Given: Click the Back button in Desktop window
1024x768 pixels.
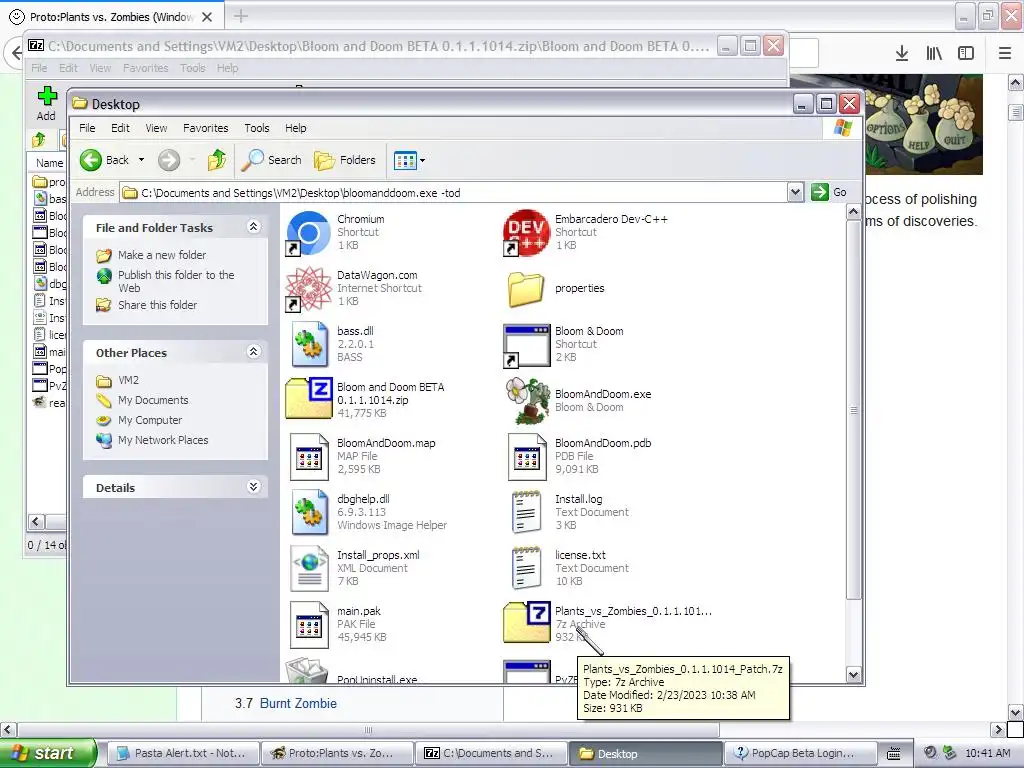Looking at the screenshot, I should 104,160.
